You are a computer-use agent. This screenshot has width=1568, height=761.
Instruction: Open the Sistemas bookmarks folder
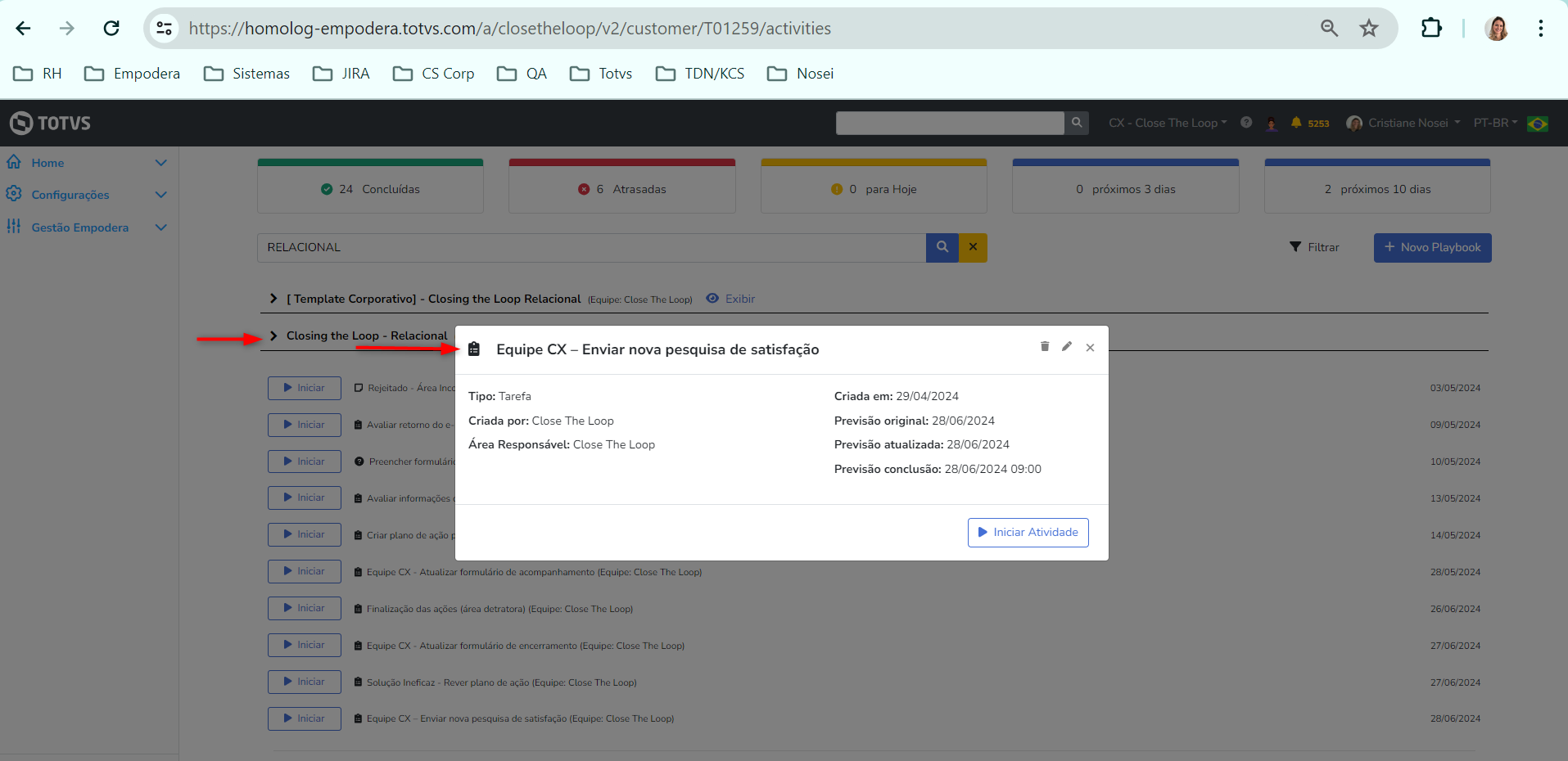(x=247, y=74)
